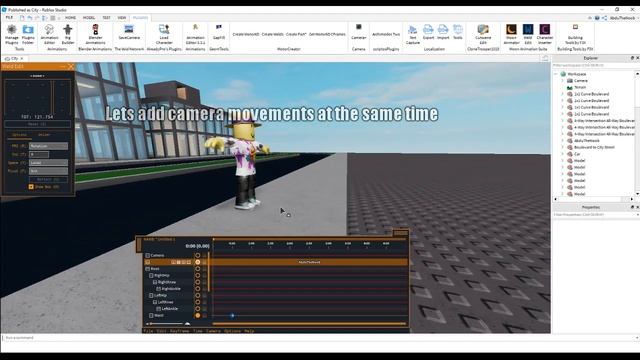Open the Options menu in Moon Animator

[232, 331]
